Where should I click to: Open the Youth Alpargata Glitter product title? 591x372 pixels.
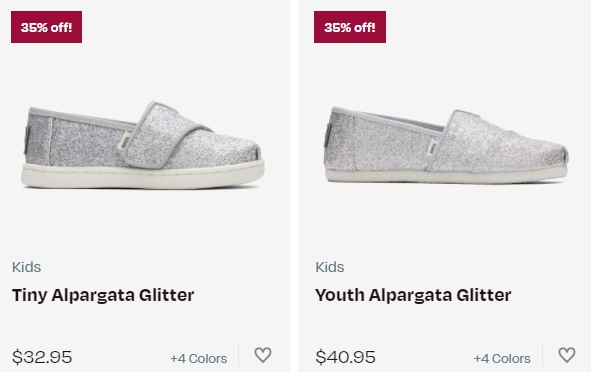tap(413, 295)
